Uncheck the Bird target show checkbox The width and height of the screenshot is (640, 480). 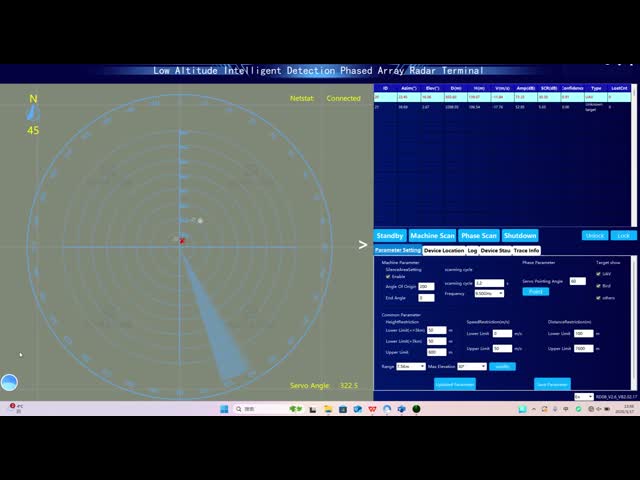pos(598,285)
